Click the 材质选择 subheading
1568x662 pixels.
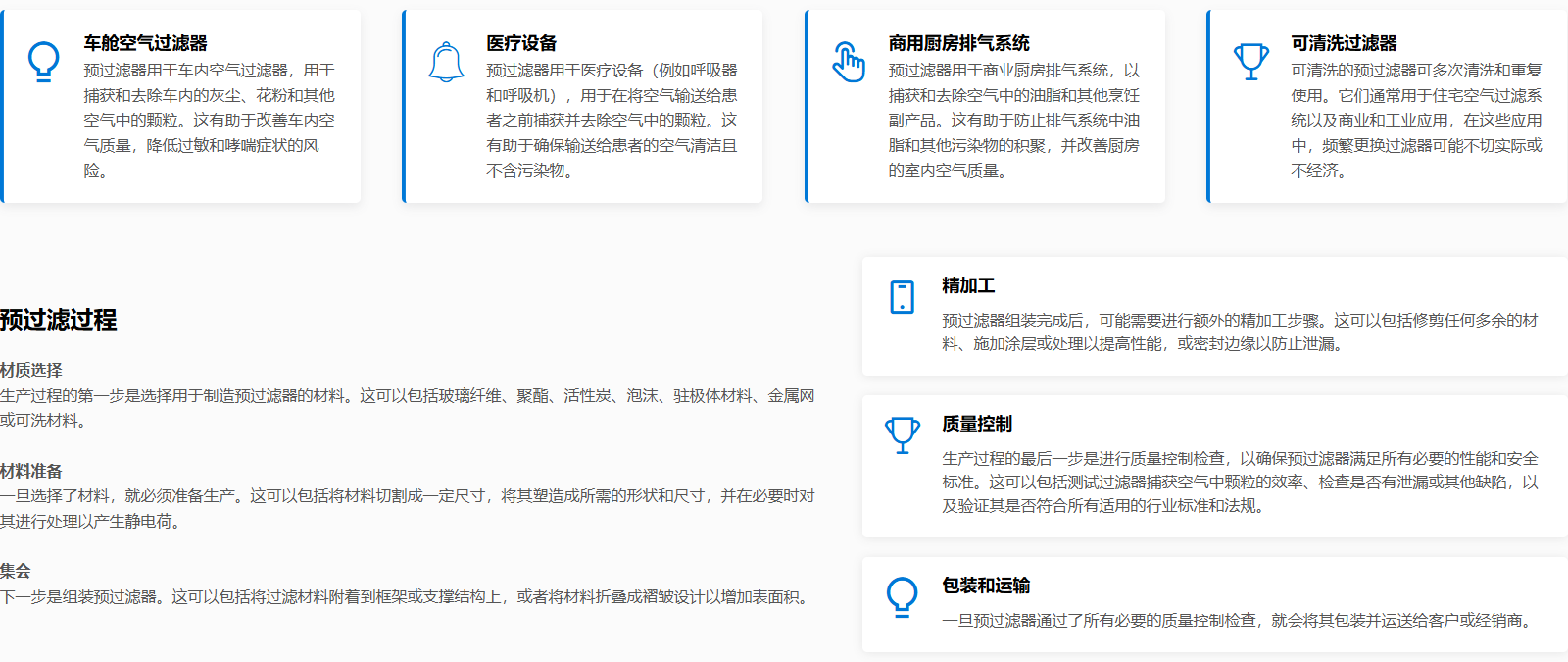(31, 370)
